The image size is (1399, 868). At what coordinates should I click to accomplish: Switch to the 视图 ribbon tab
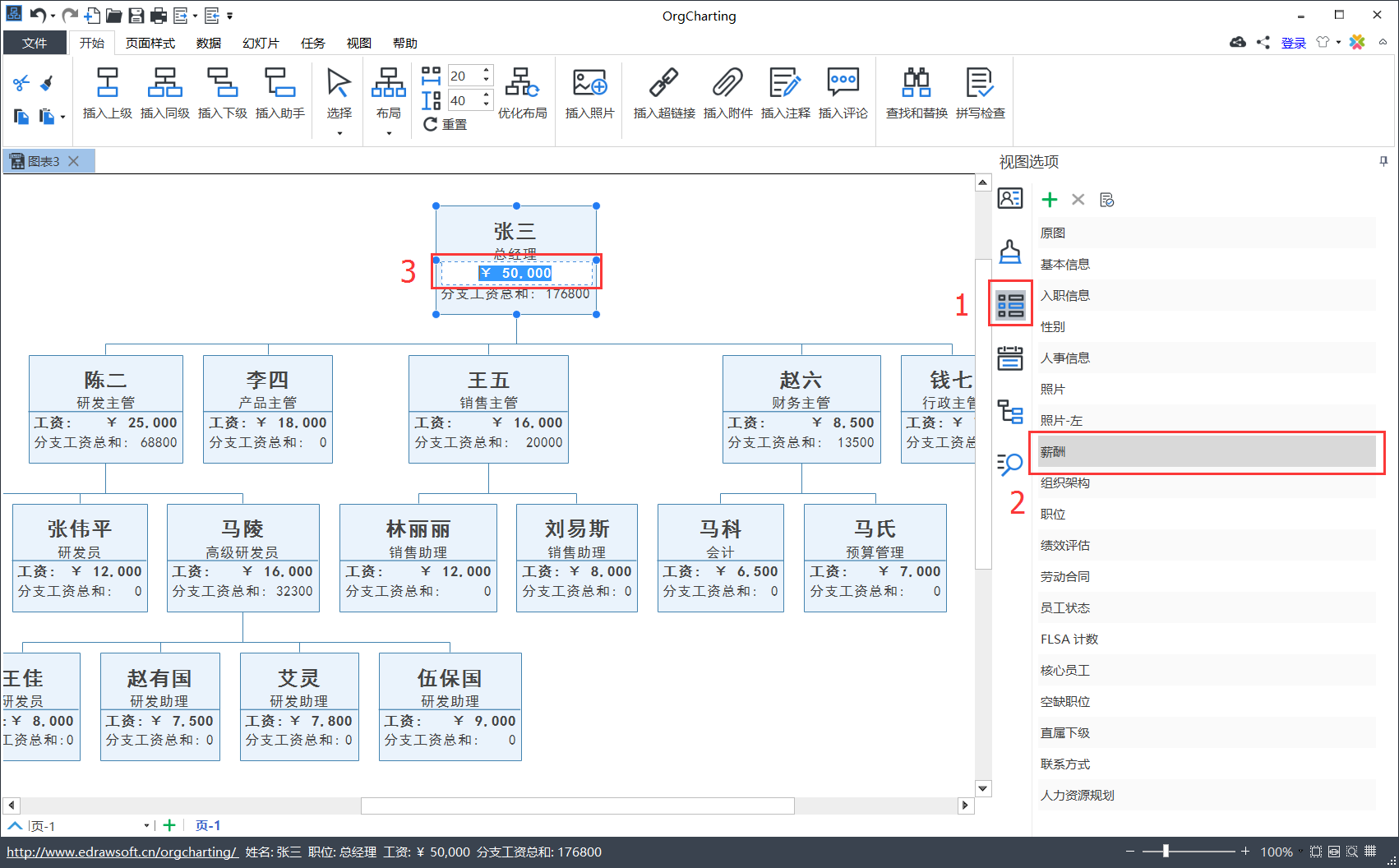click(359, 43)
